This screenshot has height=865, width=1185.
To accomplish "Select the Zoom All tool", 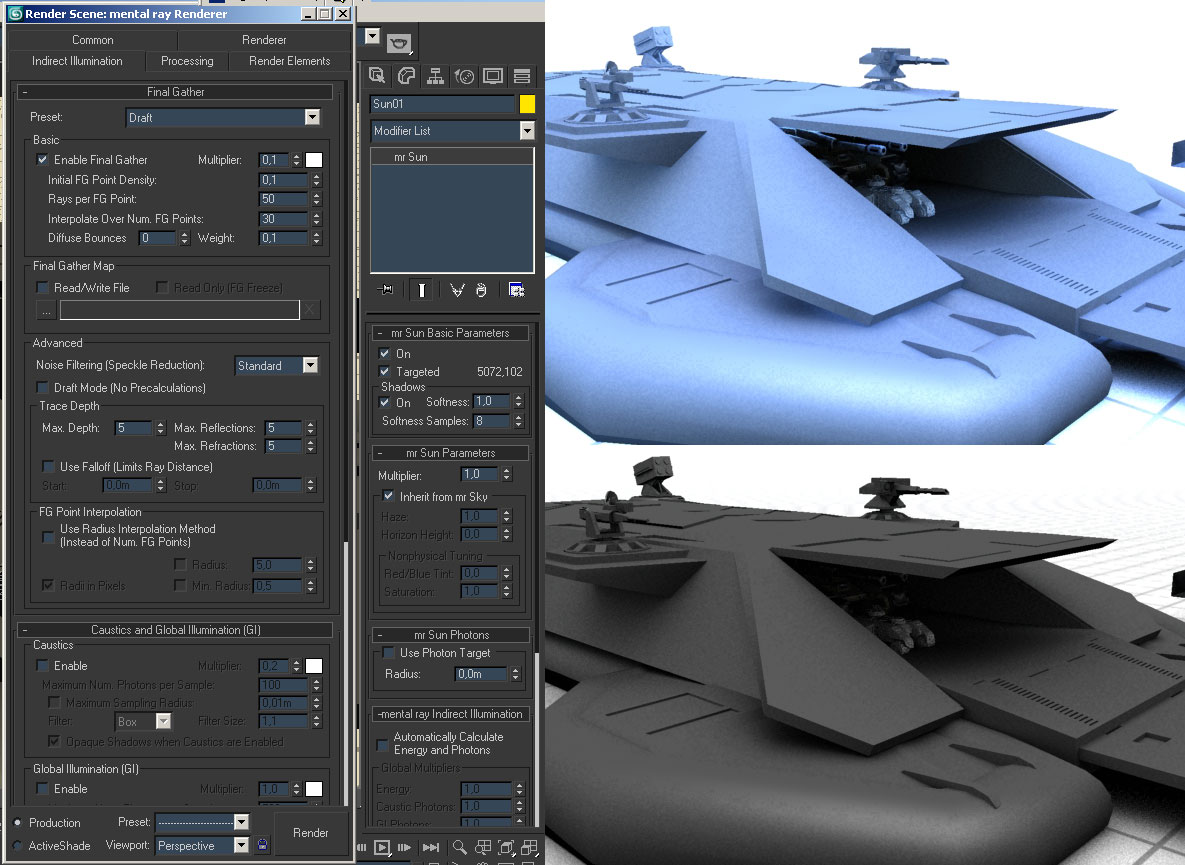I will (483, 848).
